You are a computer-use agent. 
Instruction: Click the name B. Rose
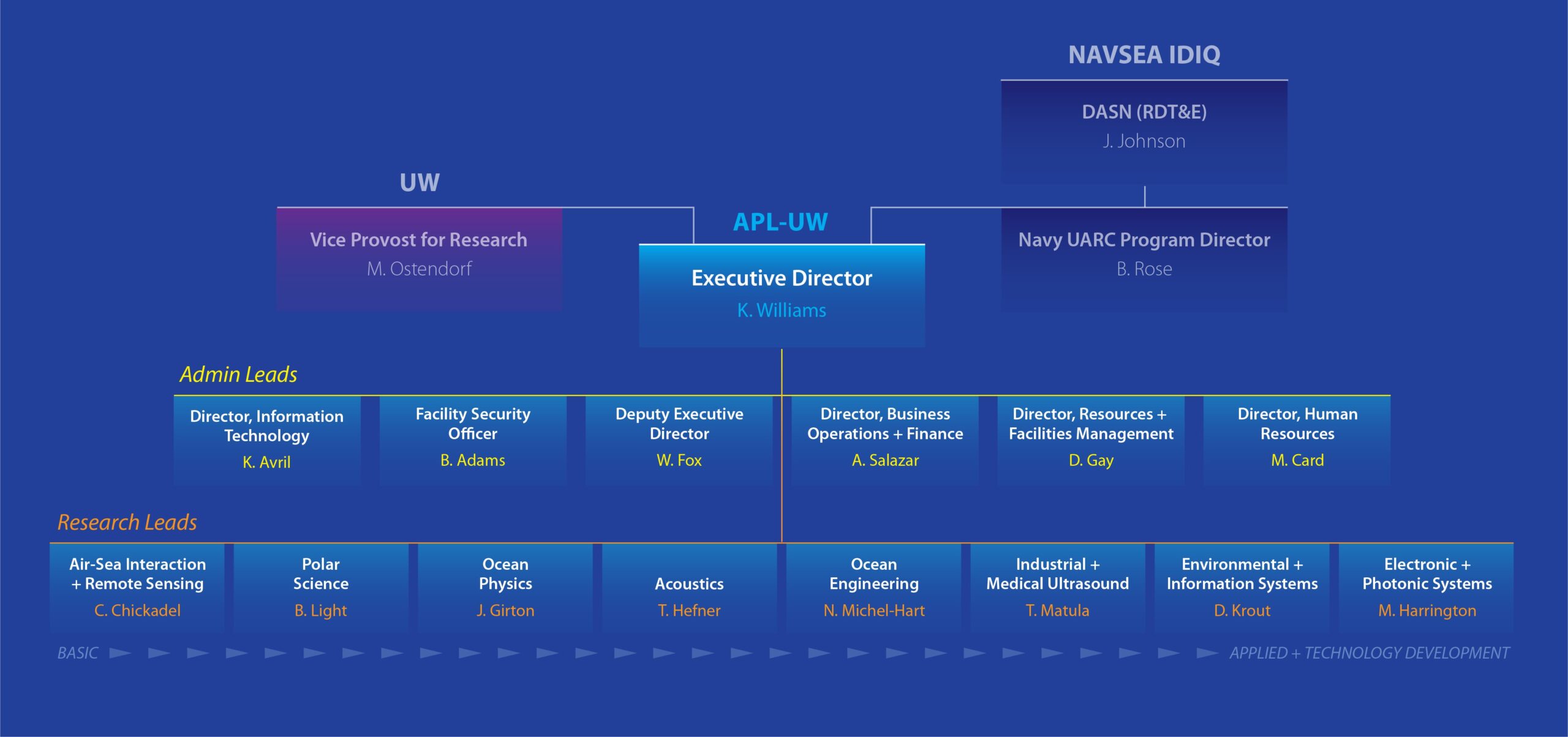click(x=1144, y=269)
